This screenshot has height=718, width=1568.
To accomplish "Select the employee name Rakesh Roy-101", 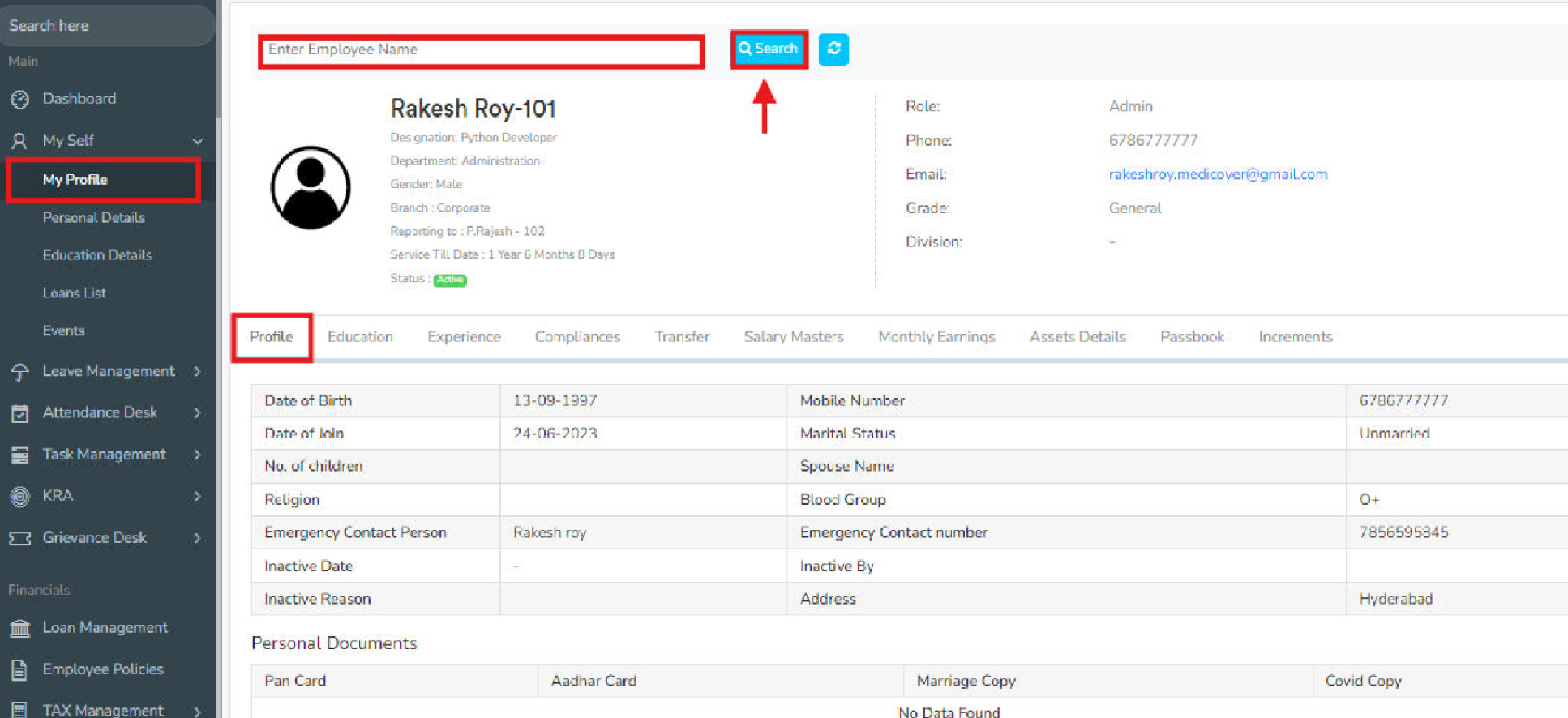I will click(473, 109).
